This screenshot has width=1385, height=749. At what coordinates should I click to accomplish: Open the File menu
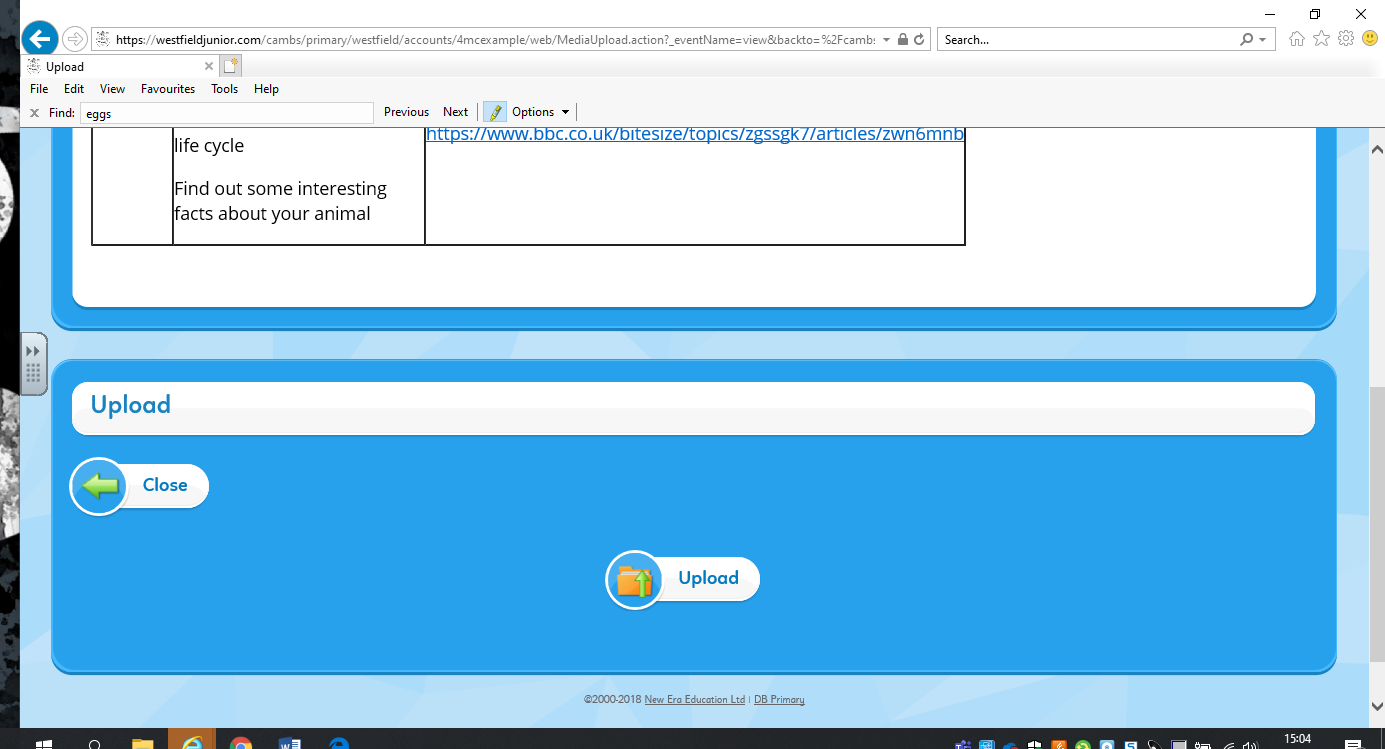[39, 89]
